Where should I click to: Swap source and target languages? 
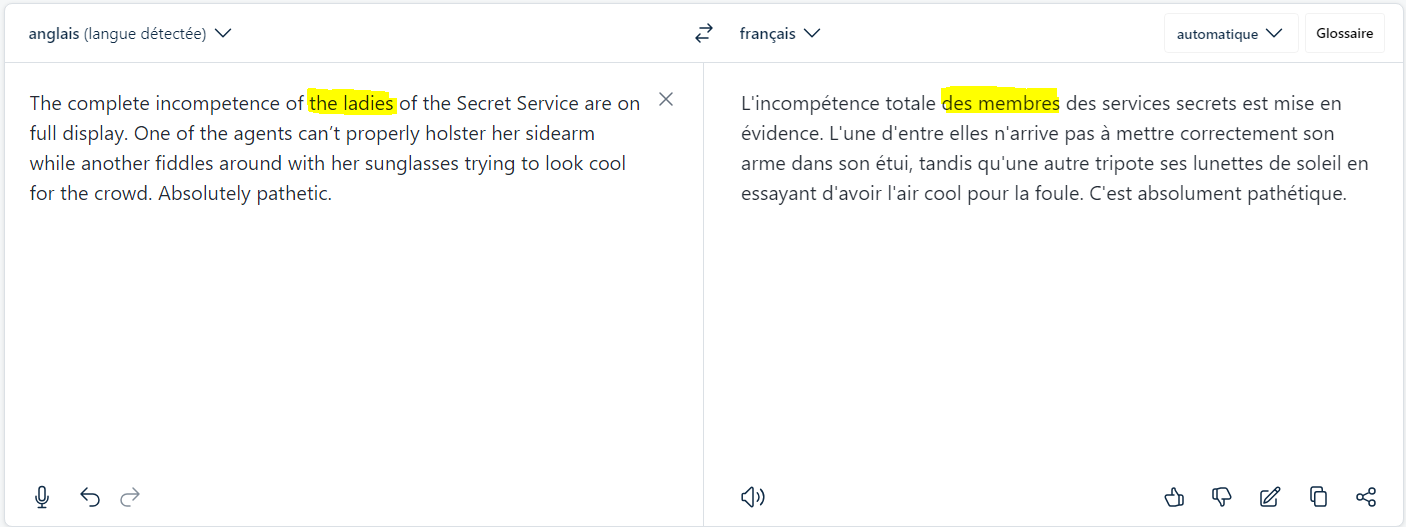click(704, 33)
